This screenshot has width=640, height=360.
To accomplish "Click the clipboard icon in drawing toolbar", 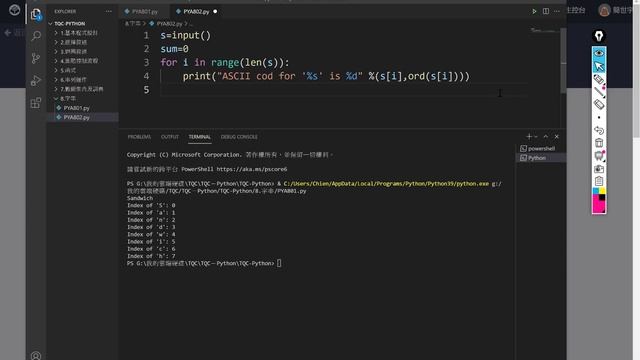I will click(599, 181).
